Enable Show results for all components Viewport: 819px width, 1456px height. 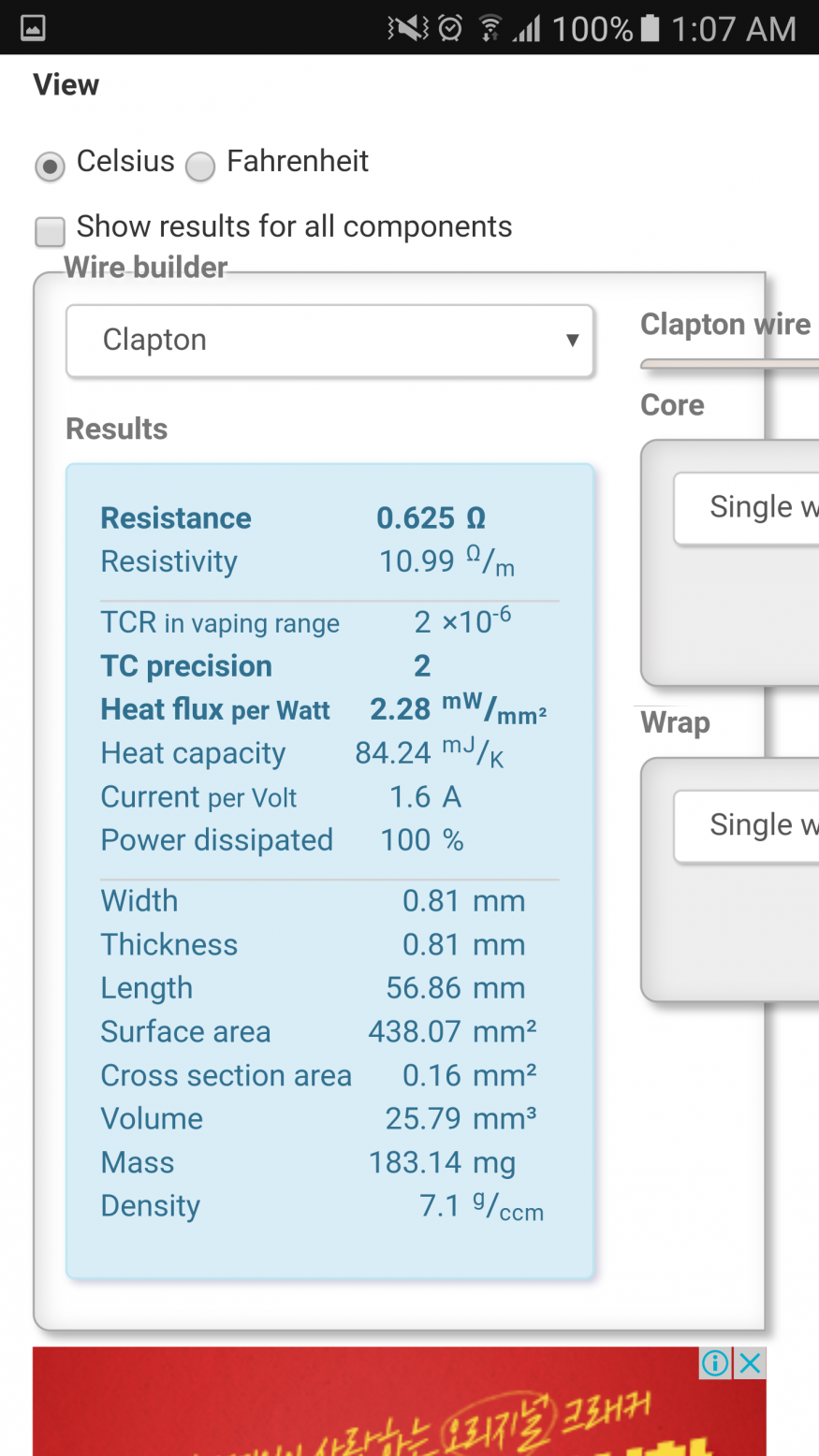pyautogui.click(x=50, y=230)
